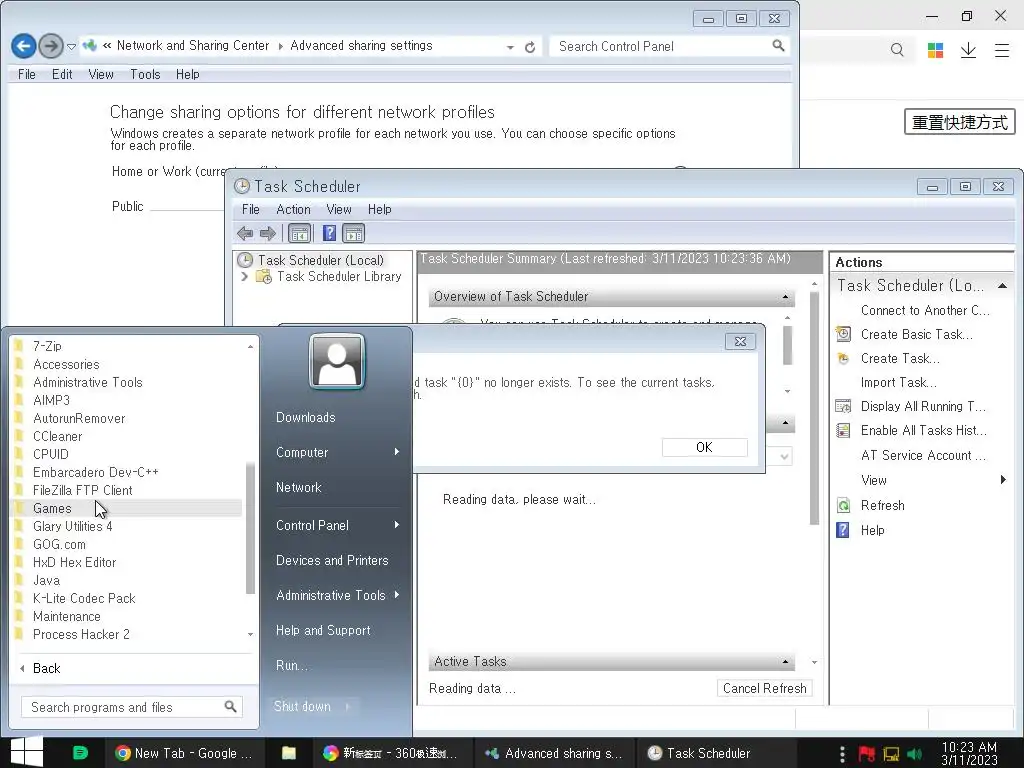1024x768 pixels.
Task: Click Refresh in the Actions pane
Action: coord(882,505)
